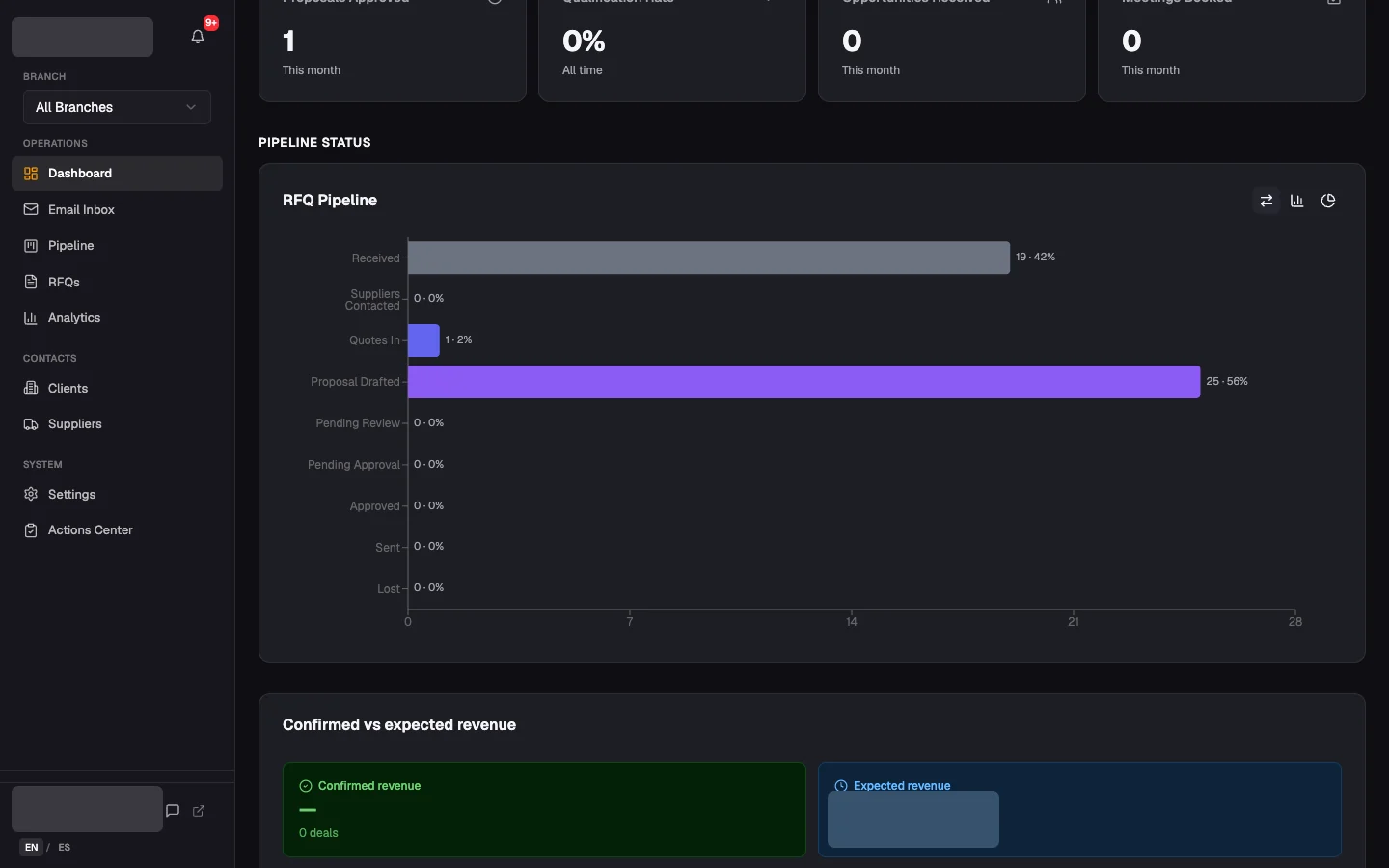Select the Confirmed revenue card
Viewport: 1389px width, 868px height.
pos(544,809)
